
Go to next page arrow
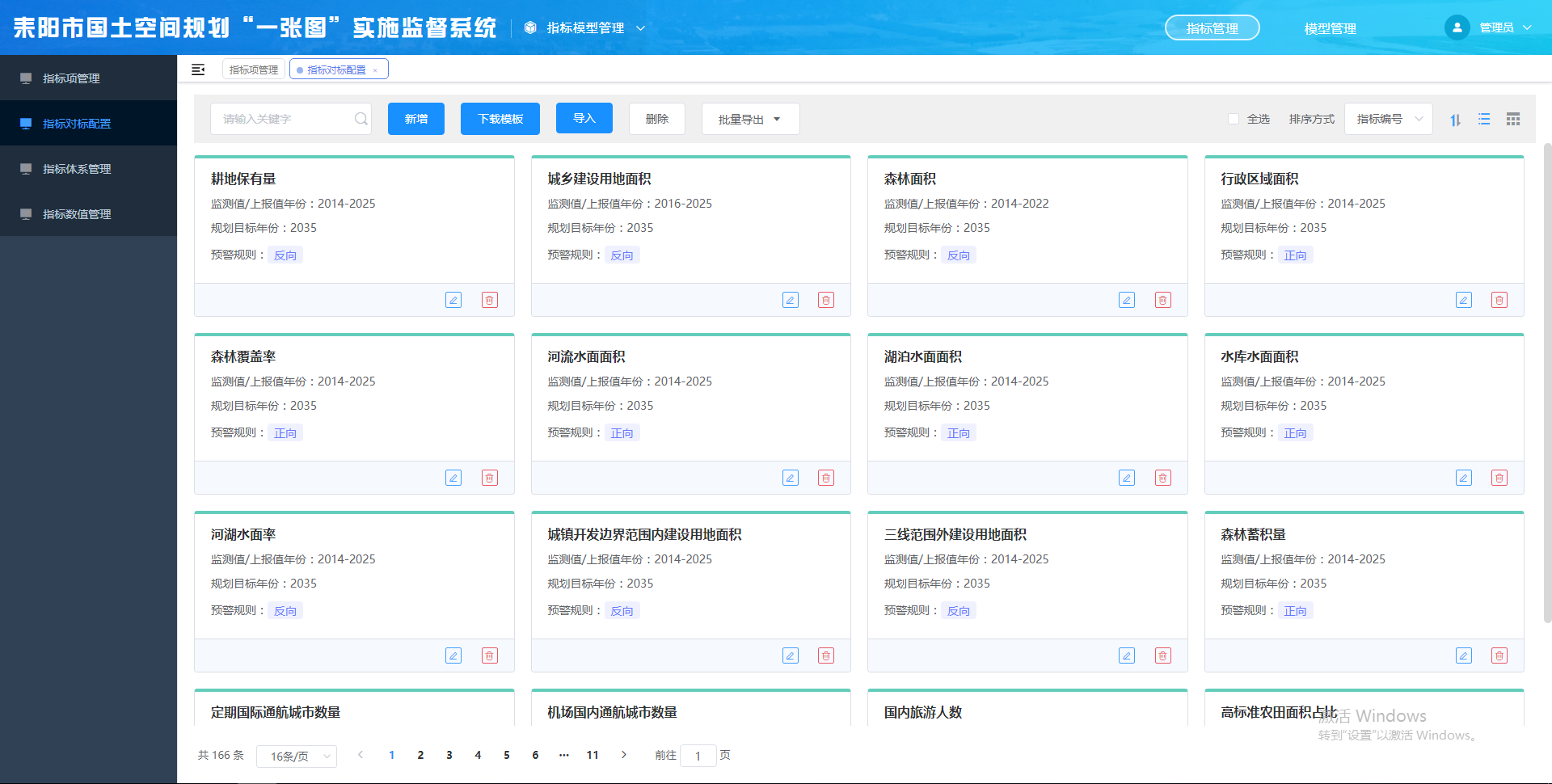(624, 755)
